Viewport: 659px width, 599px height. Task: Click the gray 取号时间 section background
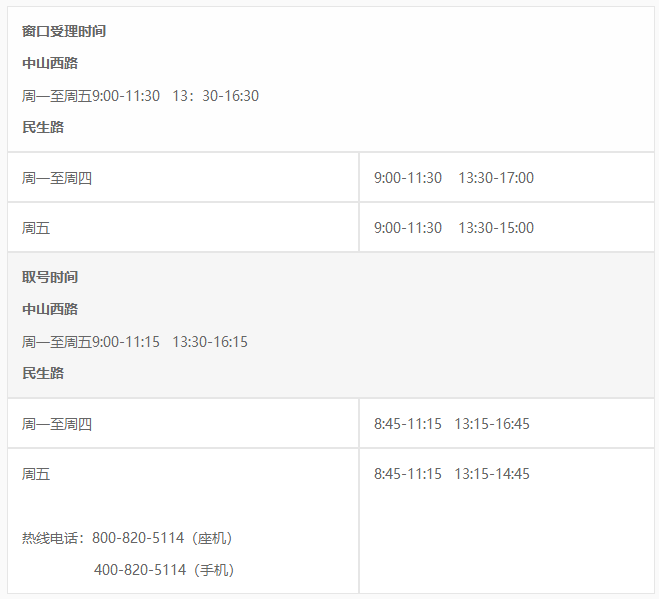pos(331,325)
